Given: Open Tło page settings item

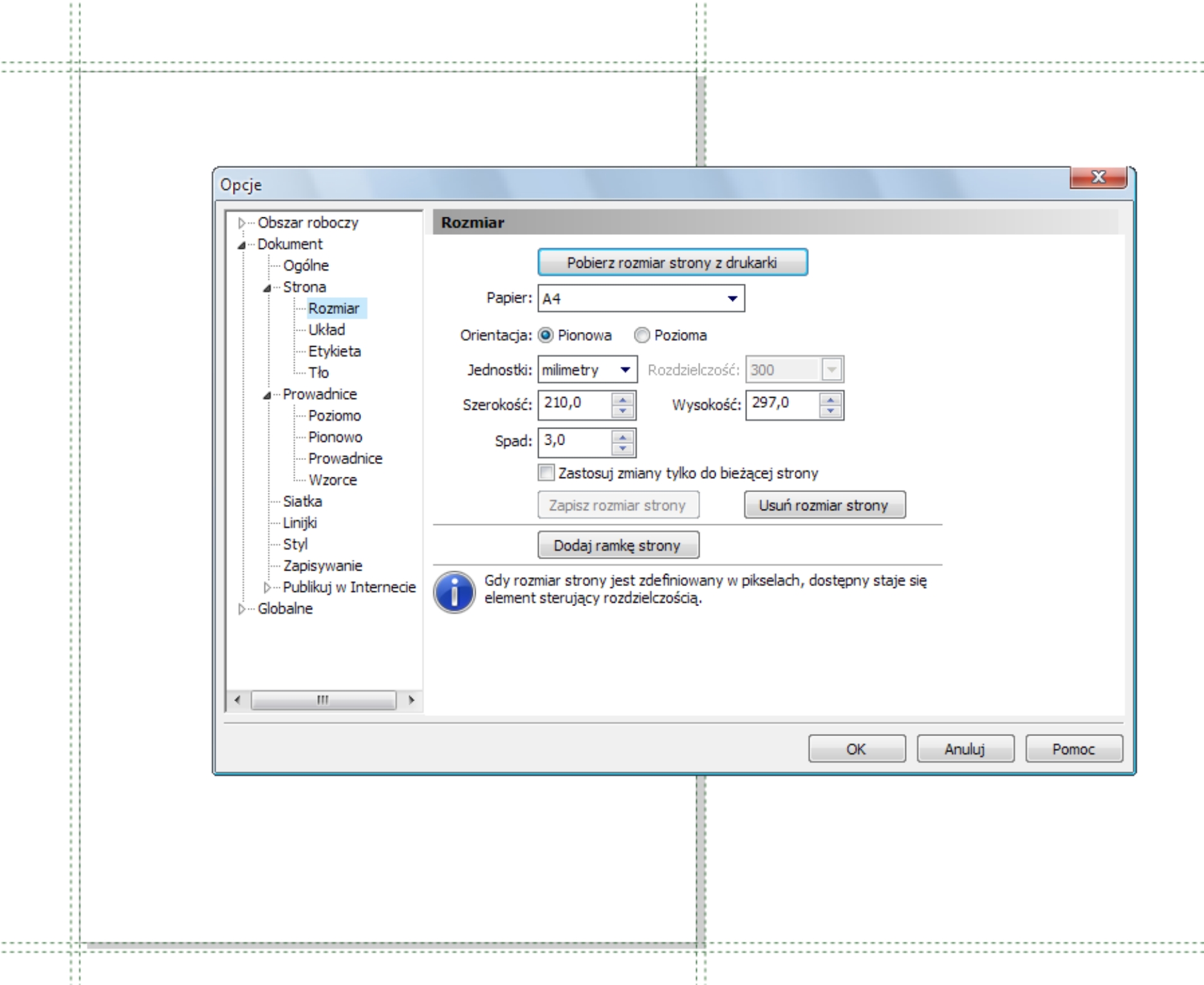Looking at the screenshot, I should [318, 373].
